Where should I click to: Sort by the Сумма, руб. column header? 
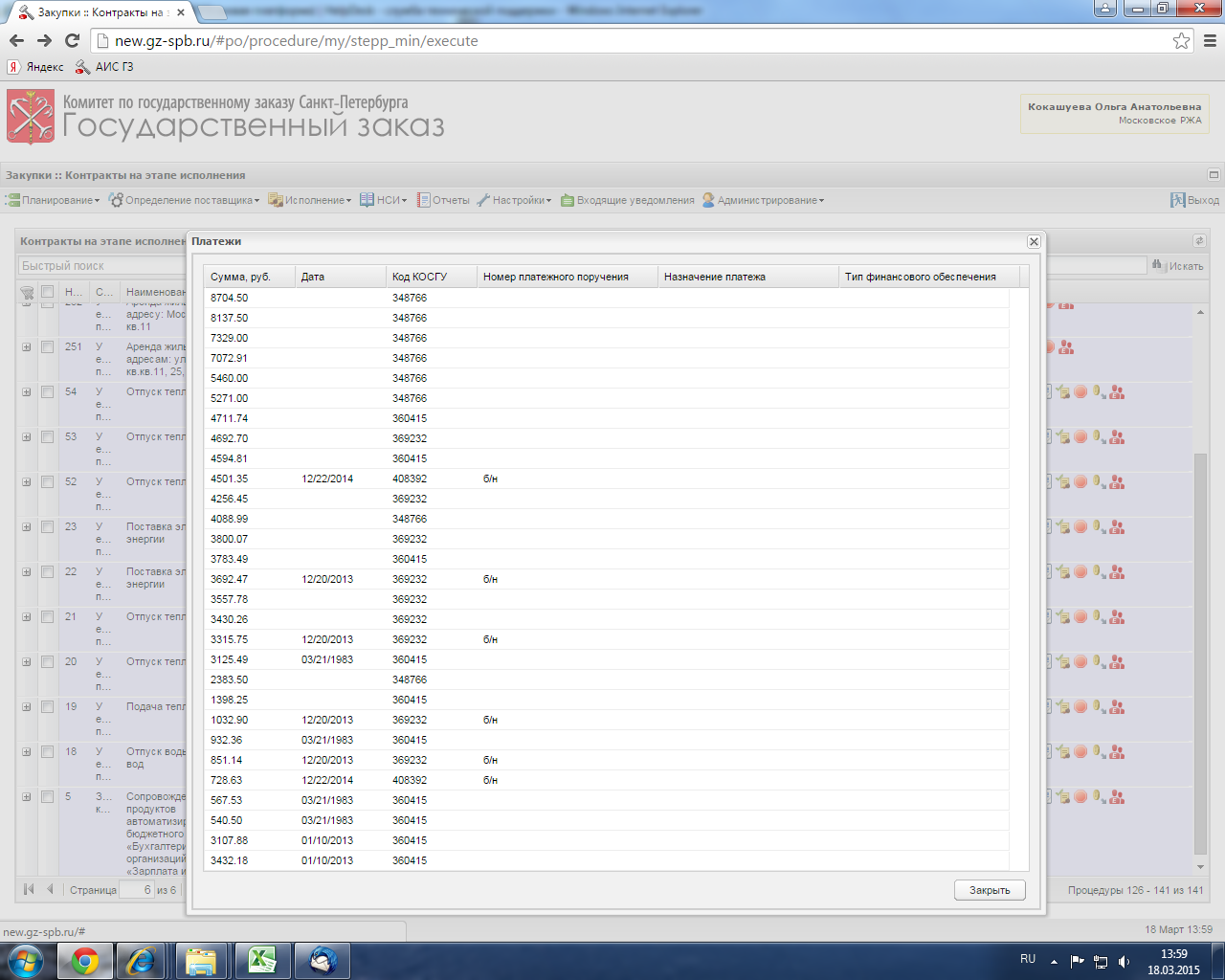coord(240,277)
